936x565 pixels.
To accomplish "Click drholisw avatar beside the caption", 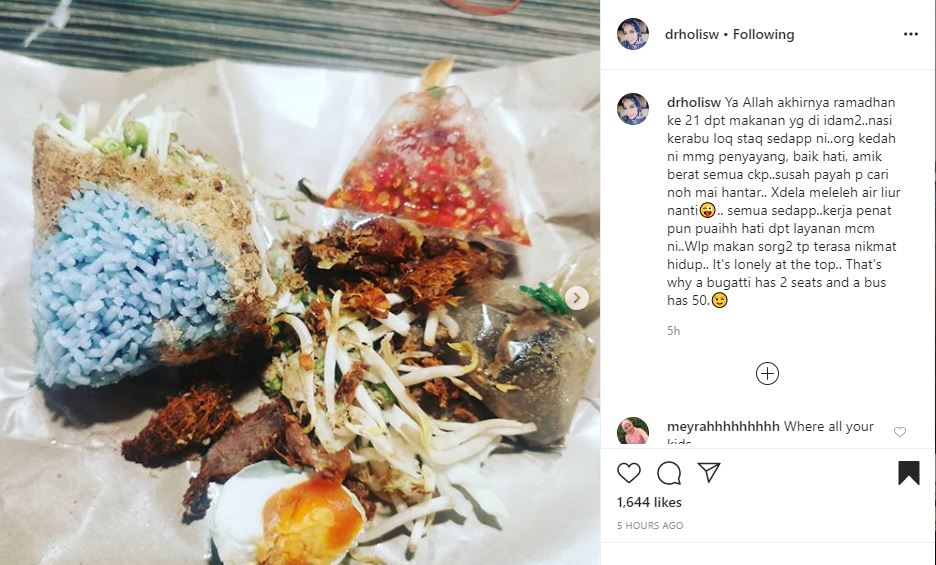I will (633, 109).
